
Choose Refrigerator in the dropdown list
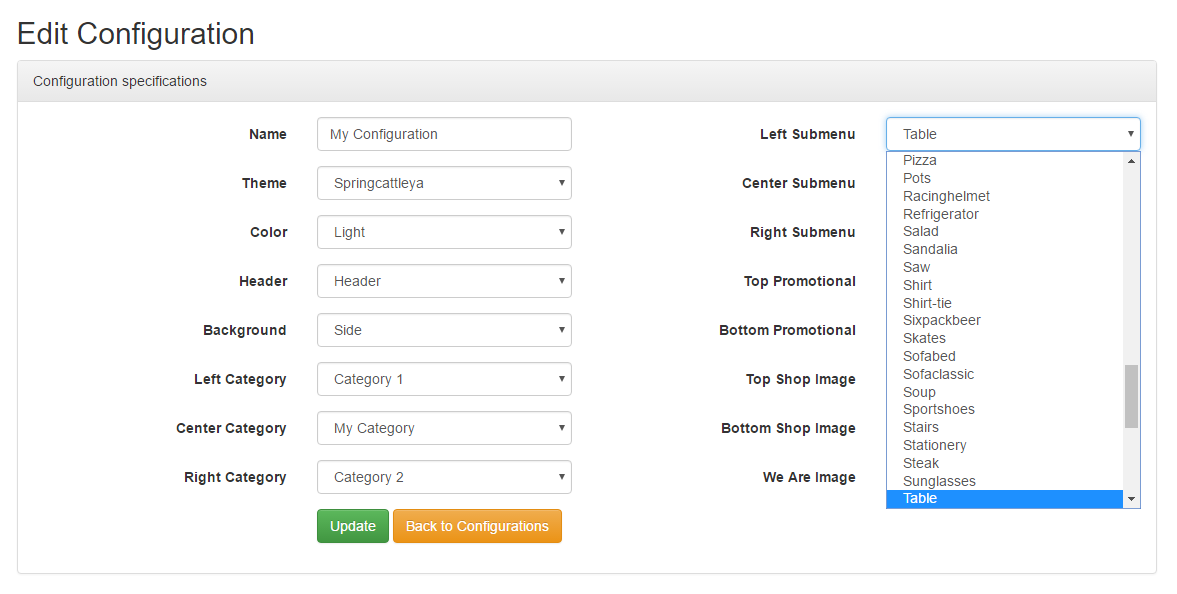1004,214
